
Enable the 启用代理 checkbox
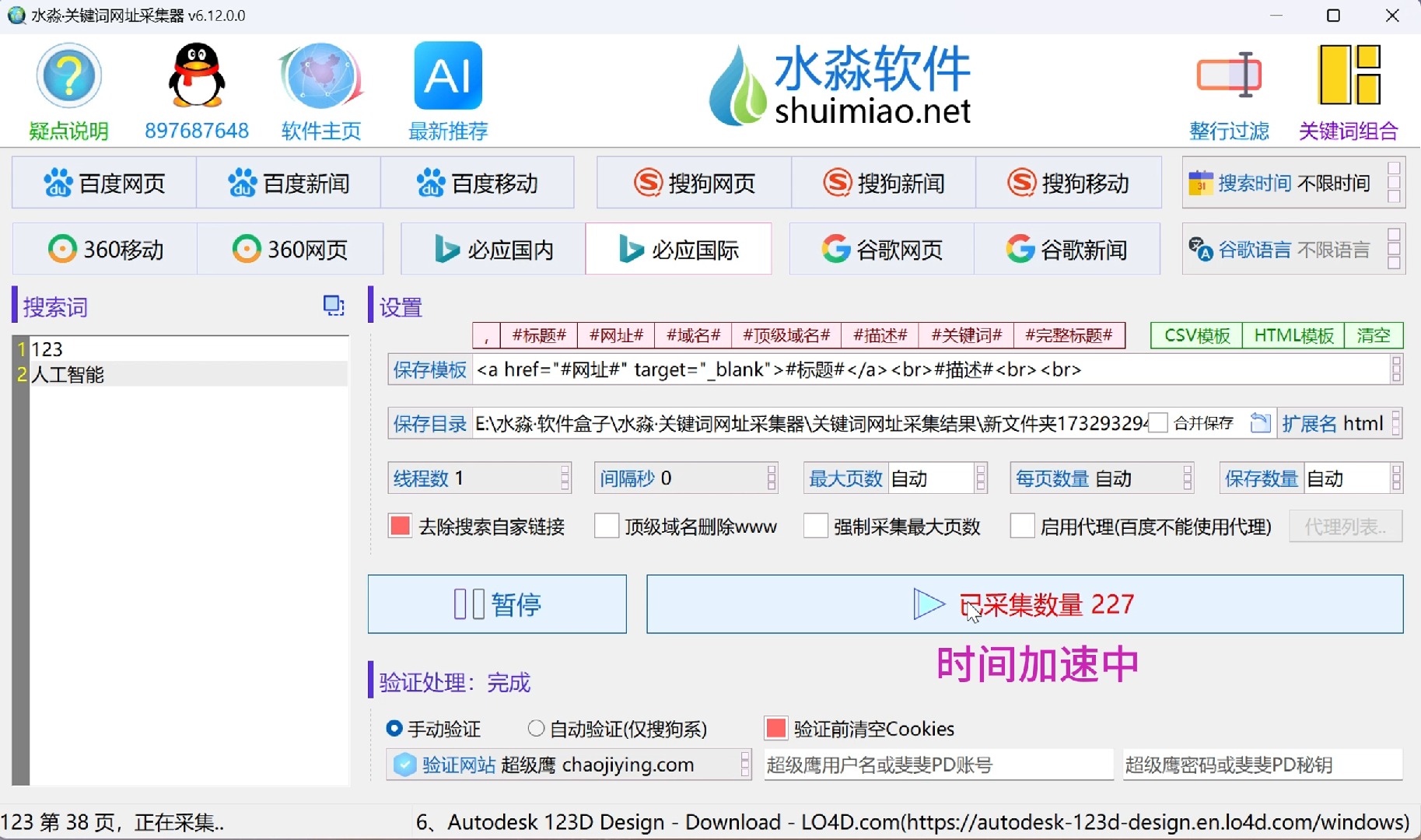[x=1022, y=527]
